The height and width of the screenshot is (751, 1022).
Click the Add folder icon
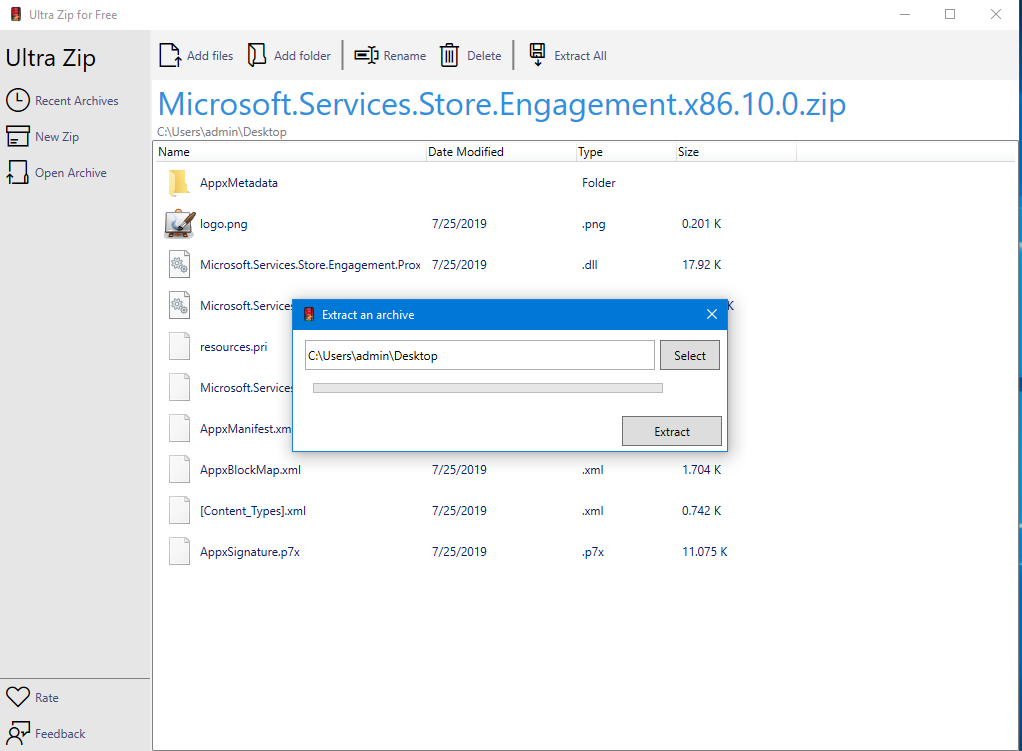257,55
